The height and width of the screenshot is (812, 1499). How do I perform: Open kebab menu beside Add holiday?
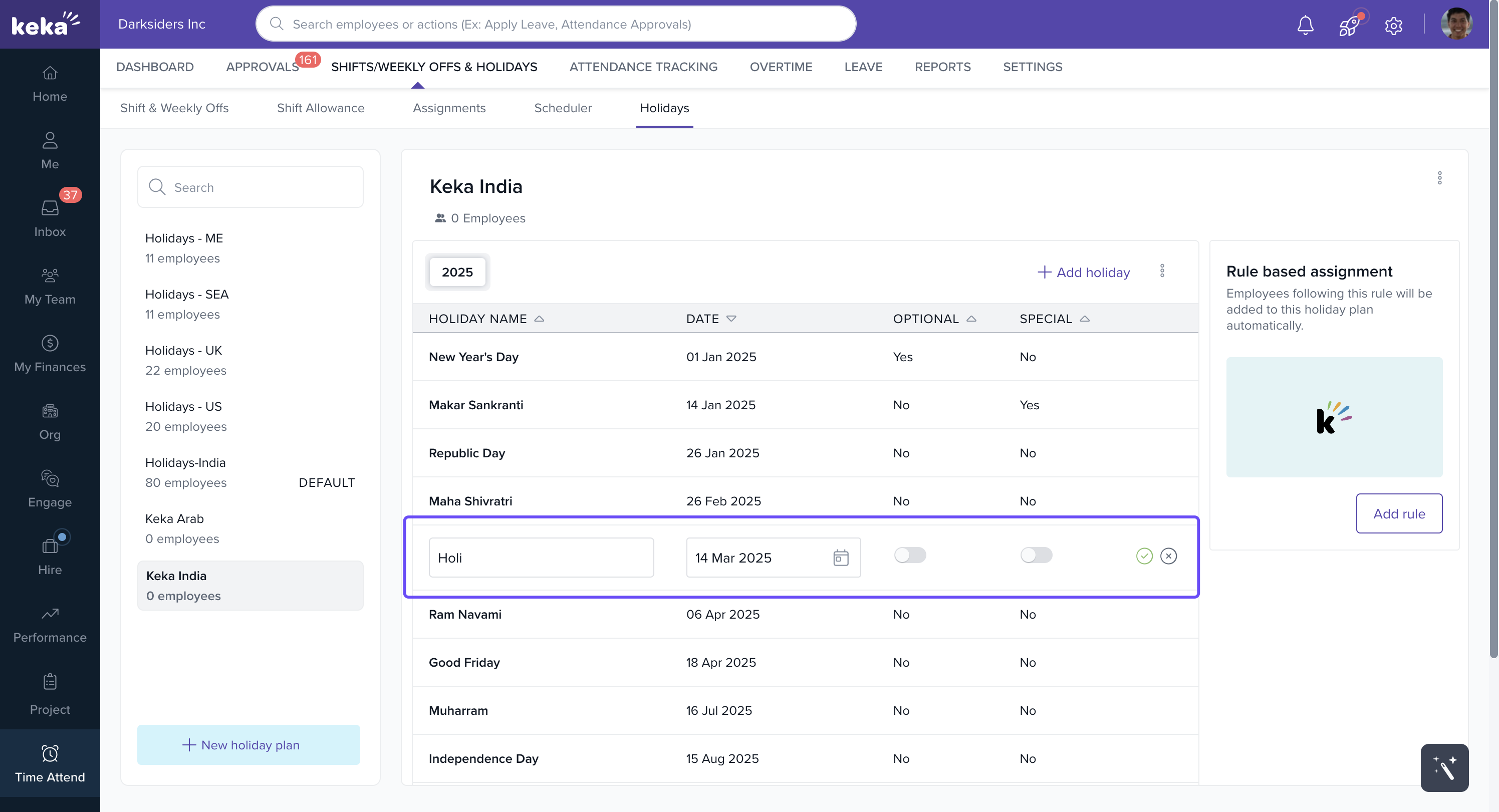[1162, 271]
